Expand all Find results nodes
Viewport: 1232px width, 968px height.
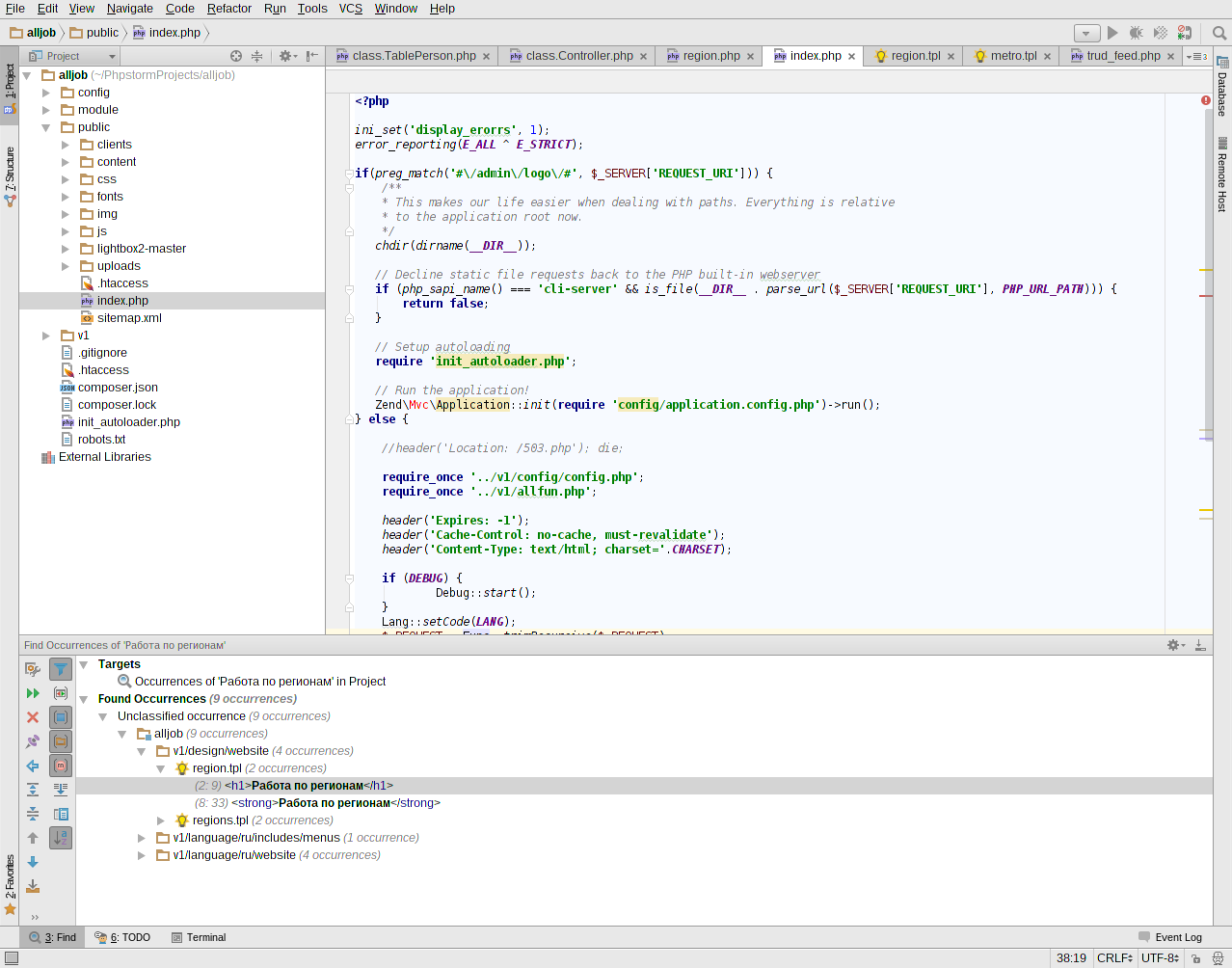coord(33,790)
